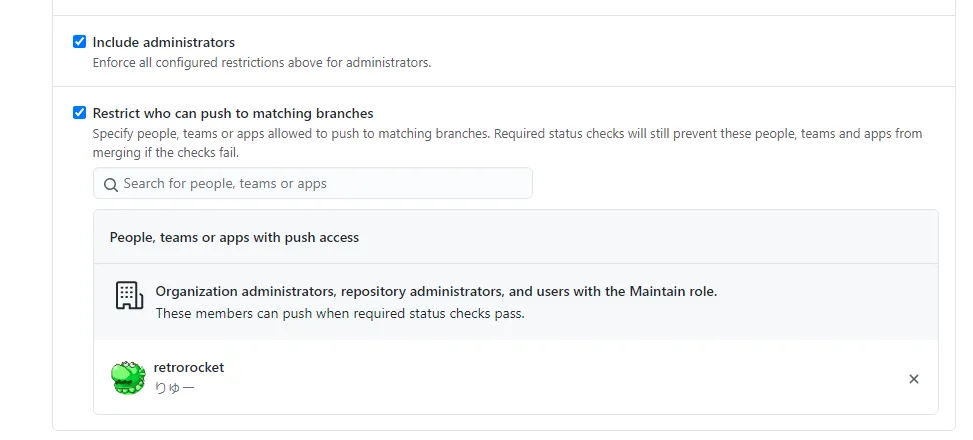Remove retrorocket from push access

tap(913, 379)
